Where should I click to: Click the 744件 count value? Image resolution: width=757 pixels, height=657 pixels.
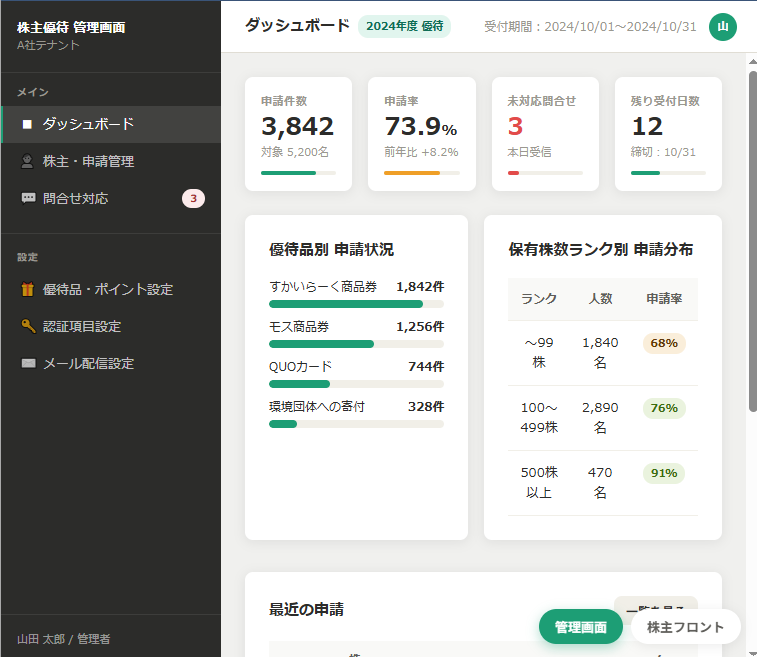point(426,367)
